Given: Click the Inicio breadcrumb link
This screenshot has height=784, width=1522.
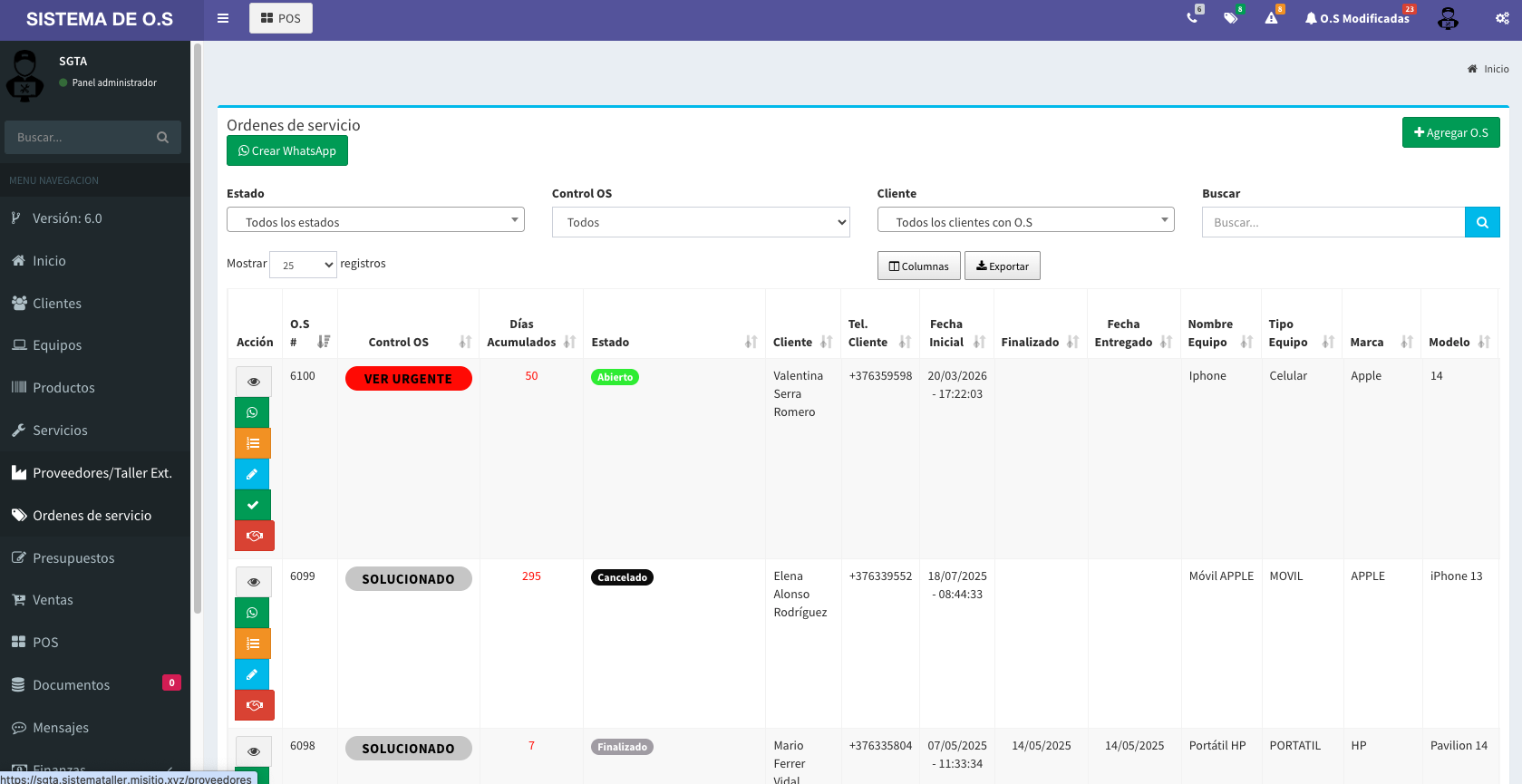Looking at the screenshot, I should tap(1488, 69).
